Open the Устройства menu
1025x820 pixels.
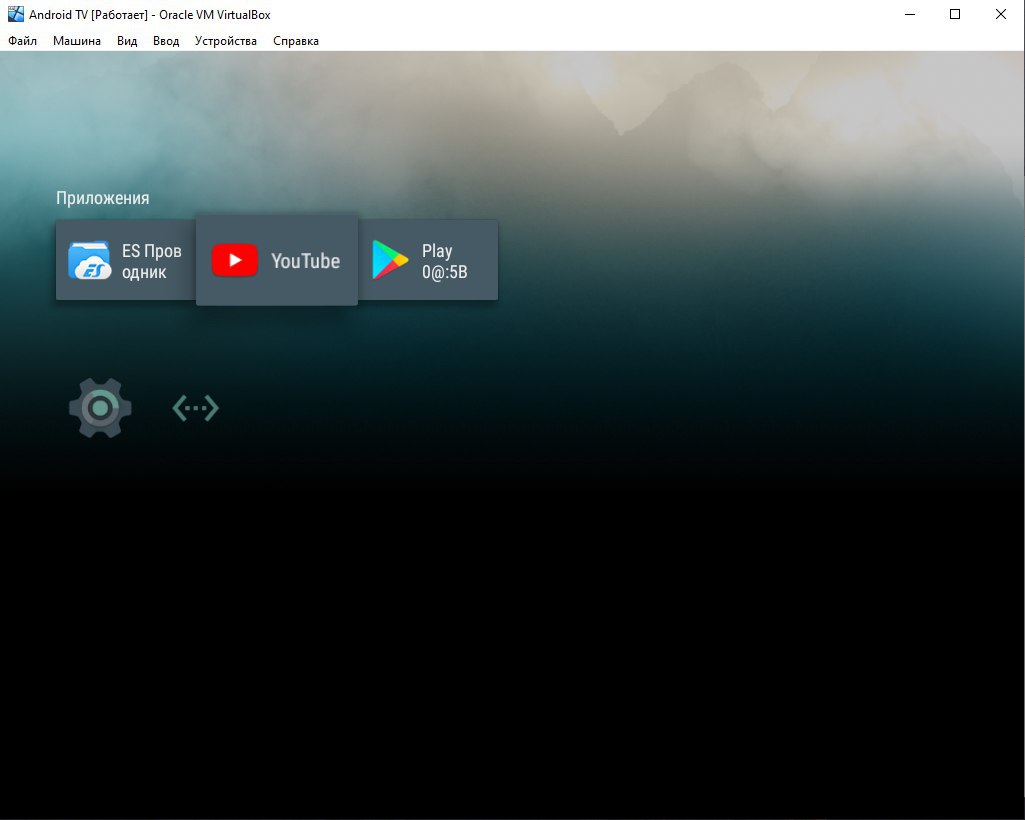click(x=226, y=41)
